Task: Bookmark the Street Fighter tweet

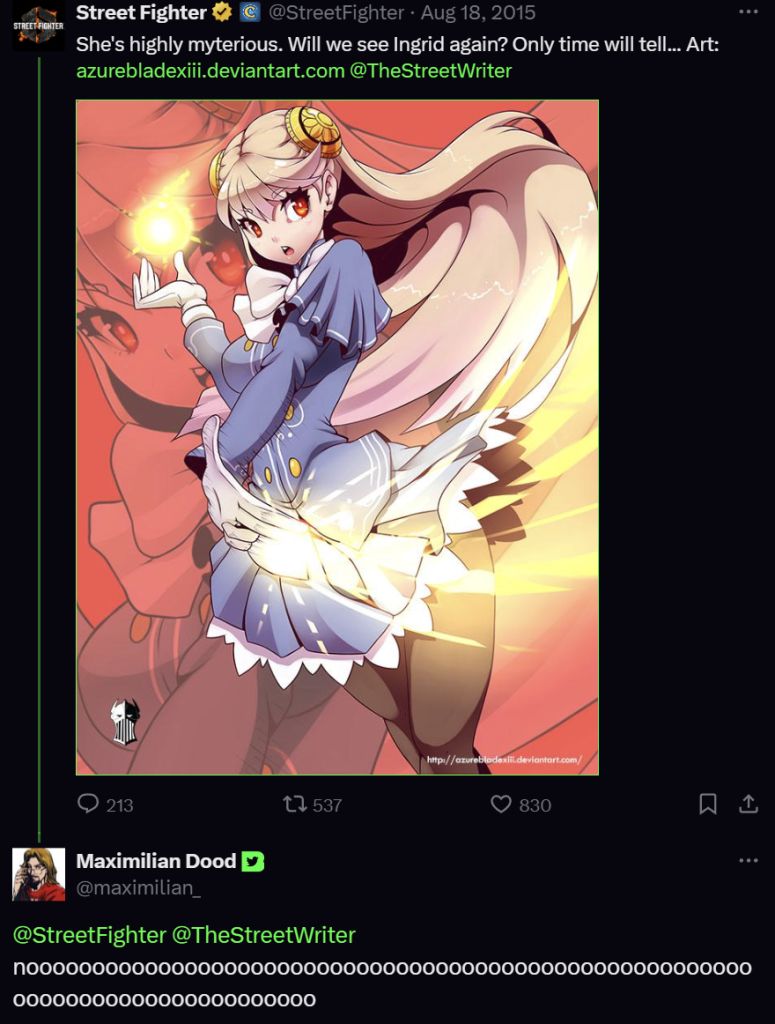Action: (x=708, y=804)
